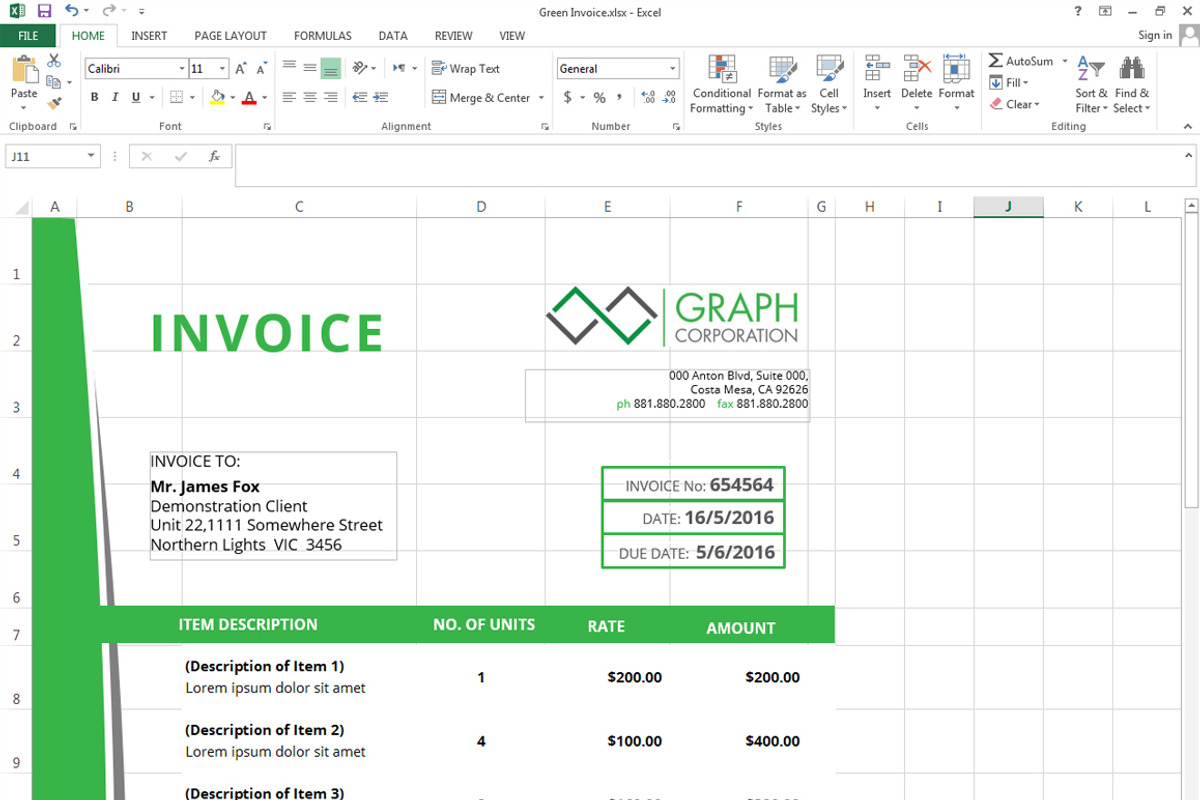
Task: Open Find & Select menu
Action: (x=1132, y=85)
